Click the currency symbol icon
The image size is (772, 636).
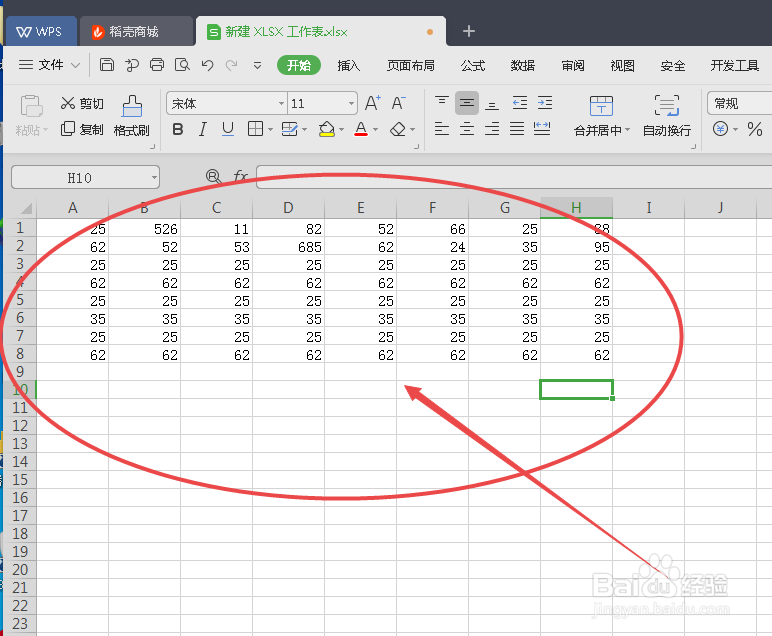coord(720,129)
